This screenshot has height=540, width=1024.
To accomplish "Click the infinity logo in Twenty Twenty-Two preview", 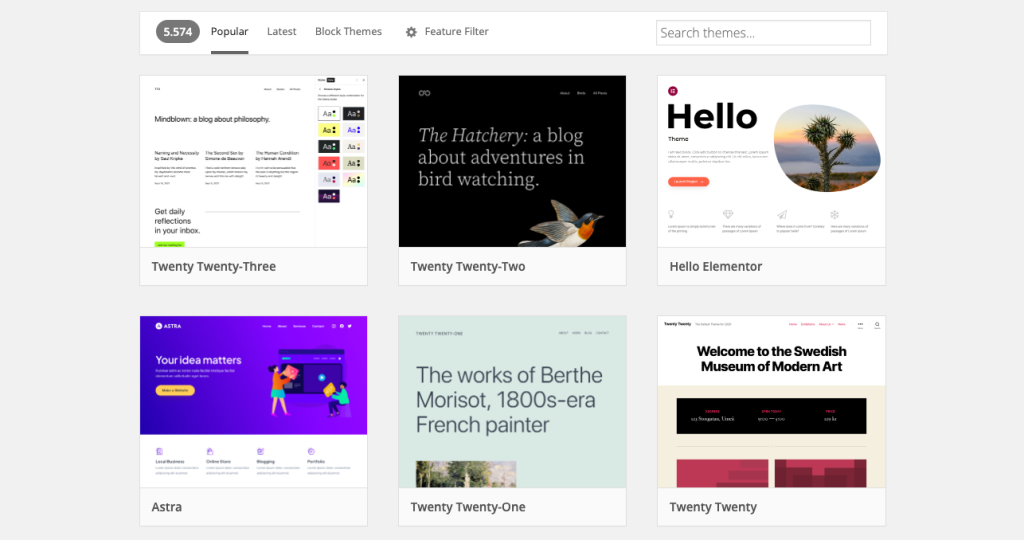I will pyautogui.click(x=424, y=93).
